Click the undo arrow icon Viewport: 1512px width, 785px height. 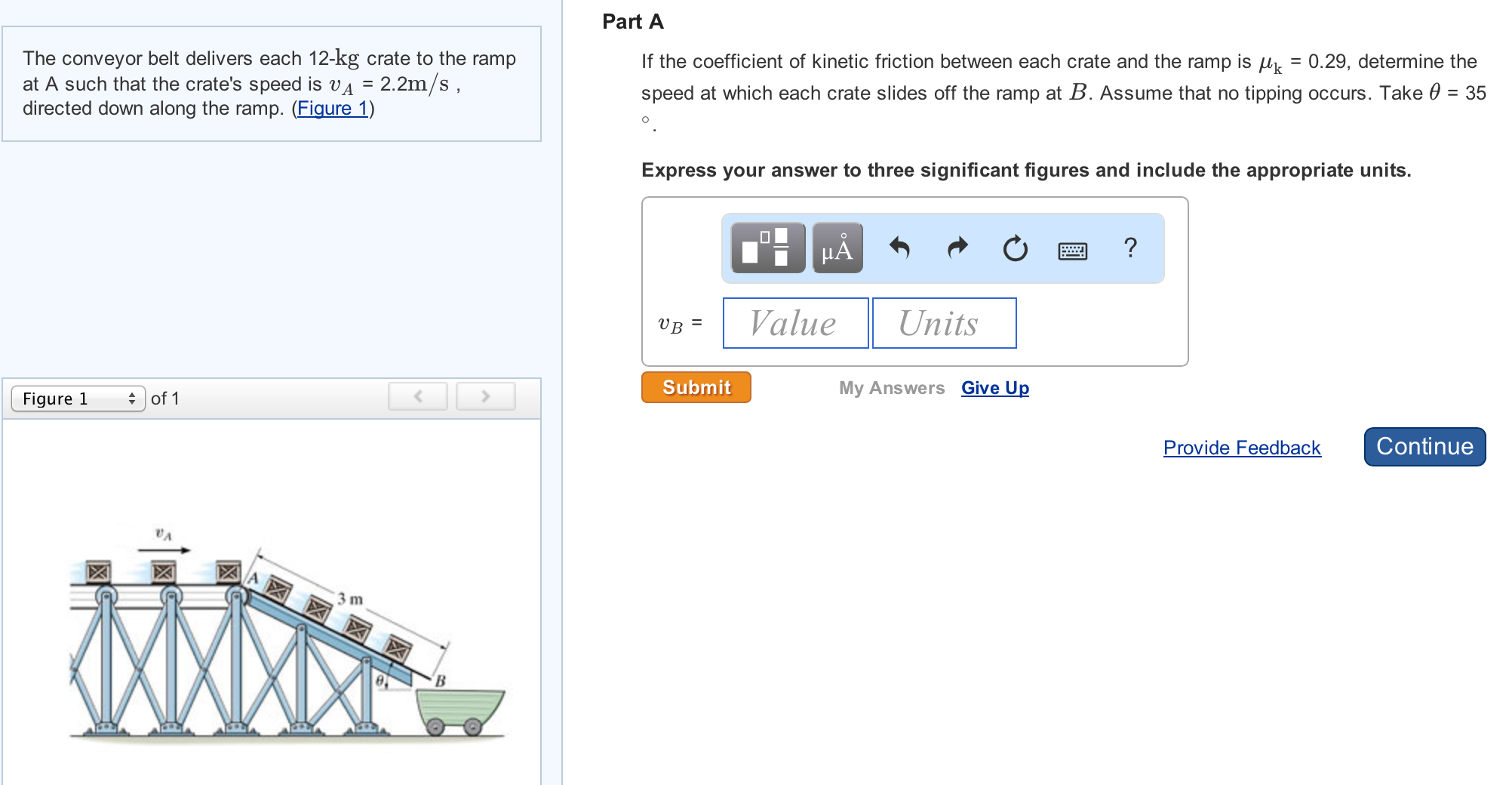tap(899, 248)
